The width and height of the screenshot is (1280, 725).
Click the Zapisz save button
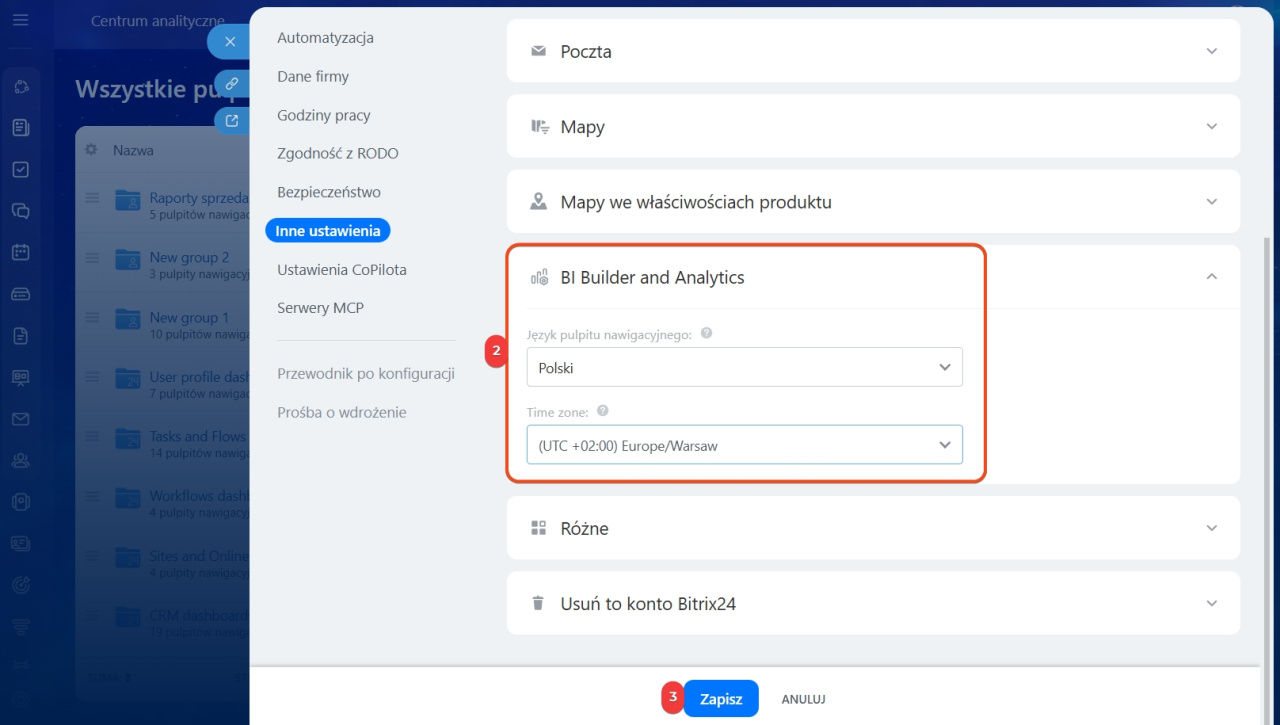[721, 699]
